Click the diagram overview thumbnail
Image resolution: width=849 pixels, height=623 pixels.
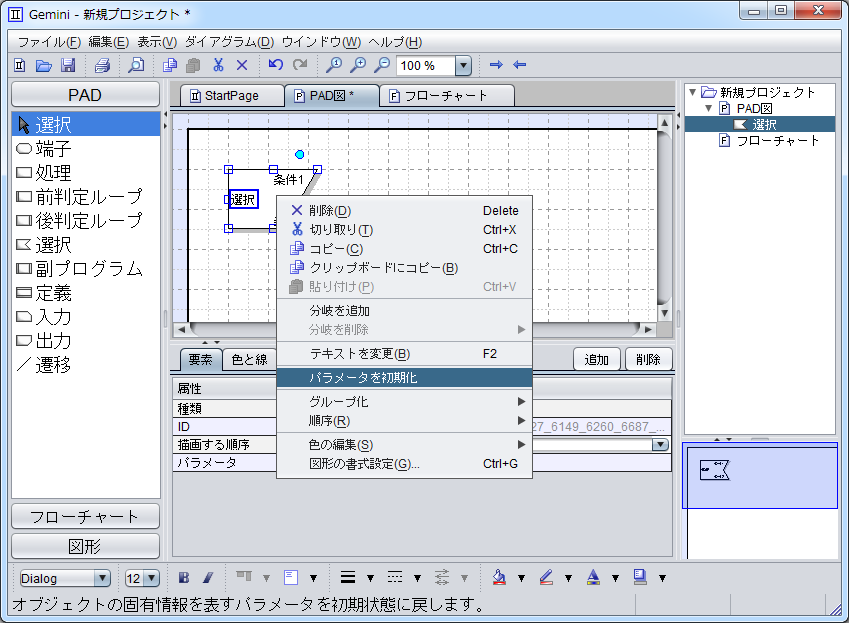pyautogui.click(x=760, y=476)
